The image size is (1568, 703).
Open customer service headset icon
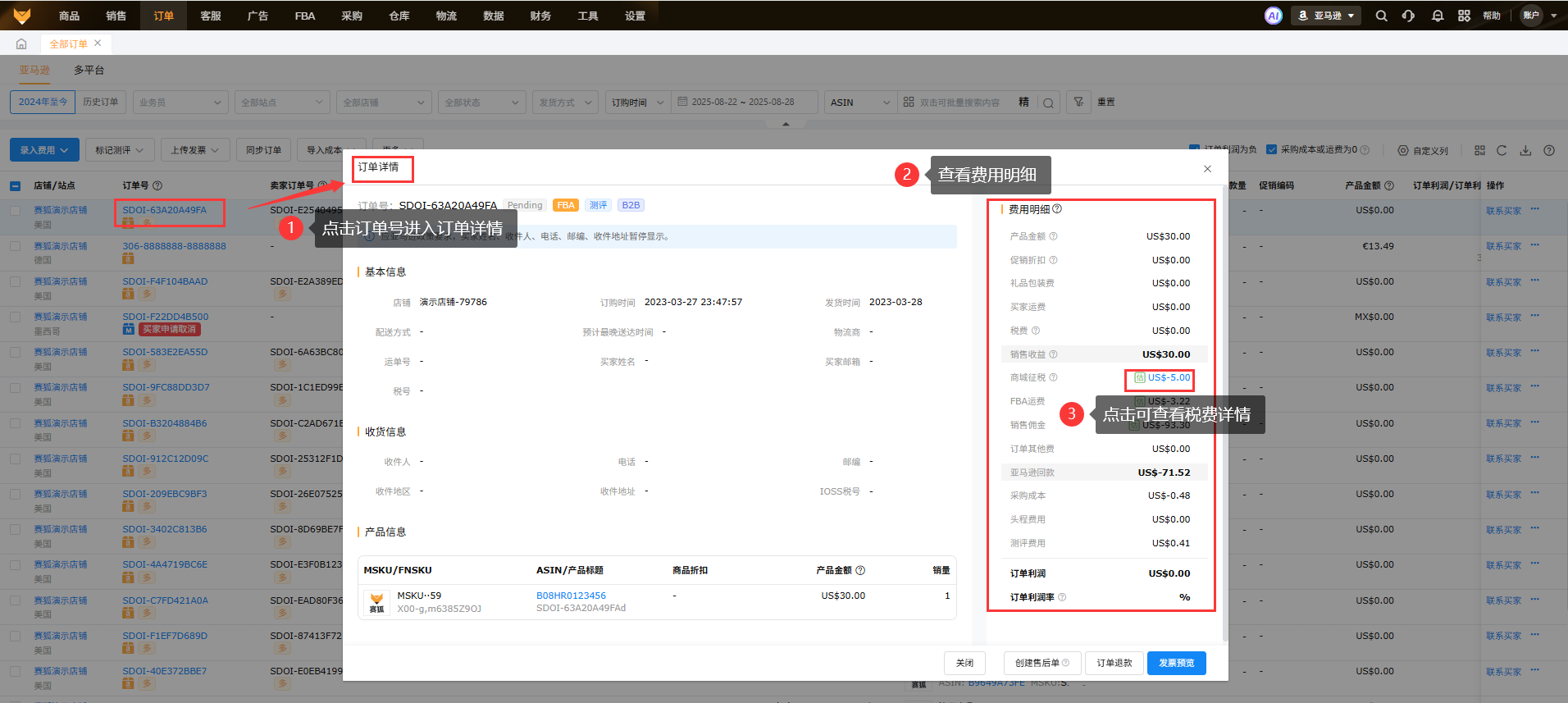point(1408,16)
